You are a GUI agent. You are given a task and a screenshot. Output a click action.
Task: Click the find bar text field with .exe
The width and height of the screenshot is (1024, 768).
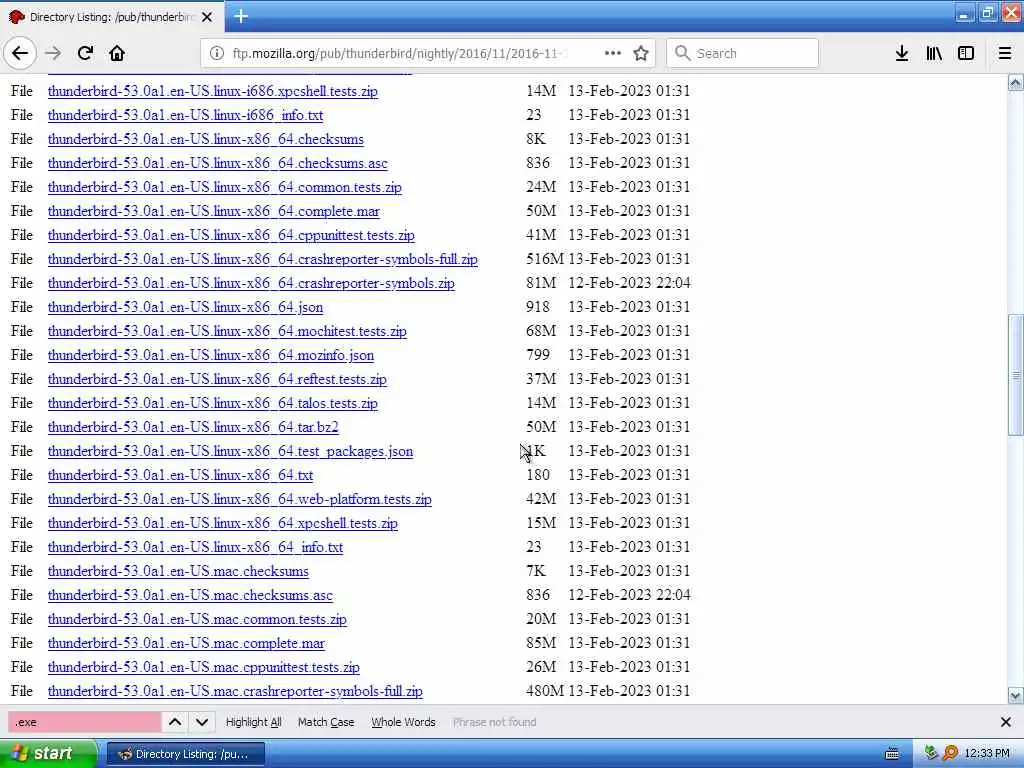84,722
